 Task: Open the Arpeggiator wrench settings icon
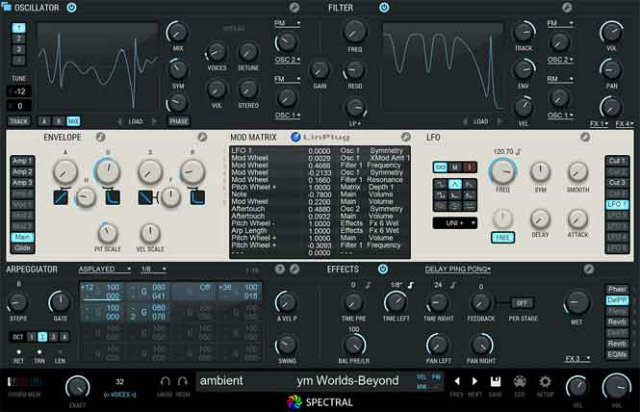294,269
